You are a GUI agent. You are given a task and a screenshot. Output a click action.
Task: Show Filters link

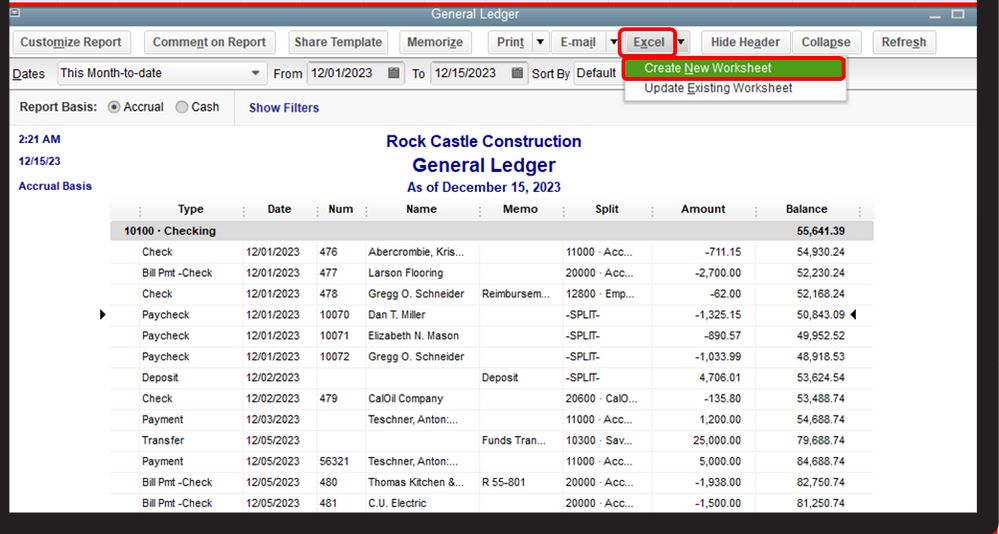284,108
